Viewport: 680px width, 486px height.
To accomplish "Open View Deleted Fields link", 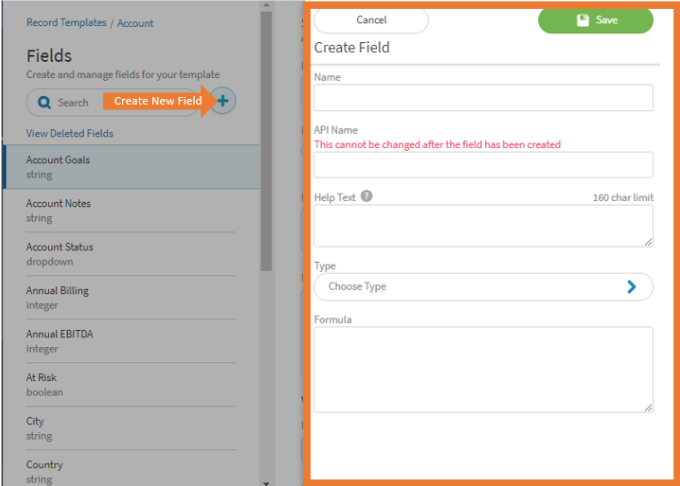I will 69,133.
